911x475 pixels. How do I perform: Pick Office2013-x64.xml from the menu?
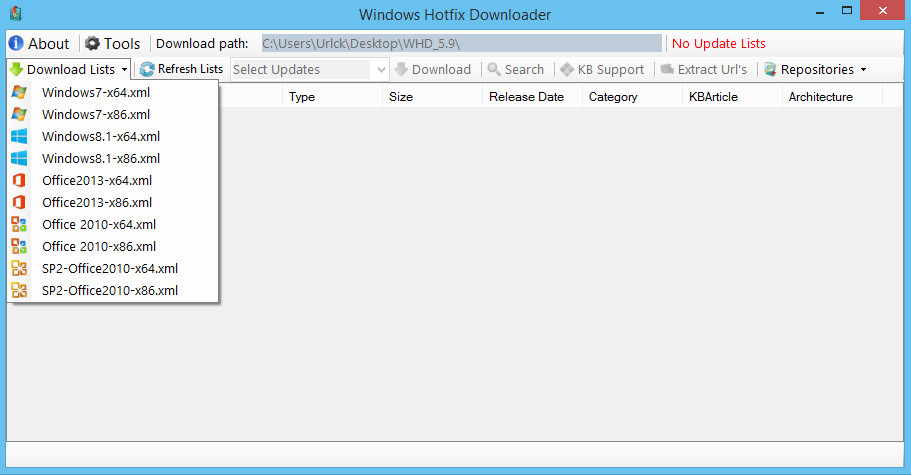pos(113,180)
